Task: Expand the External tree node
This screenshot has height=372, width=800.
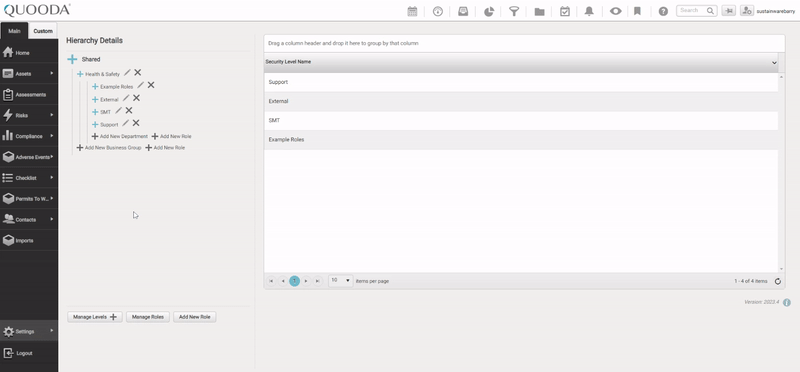Action: pos(95,100)
